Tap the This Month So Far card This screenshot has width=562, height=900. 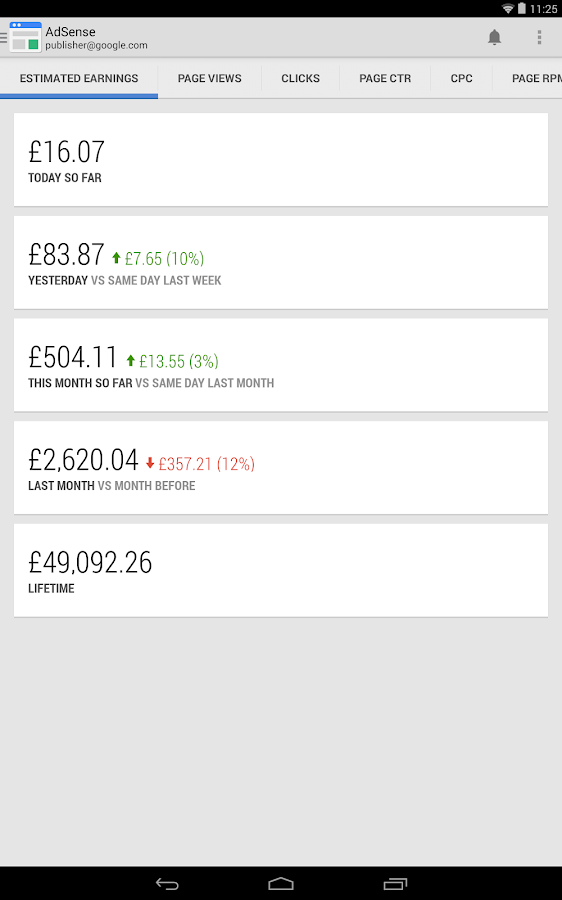pyautogui.click(x=281, y=365)
